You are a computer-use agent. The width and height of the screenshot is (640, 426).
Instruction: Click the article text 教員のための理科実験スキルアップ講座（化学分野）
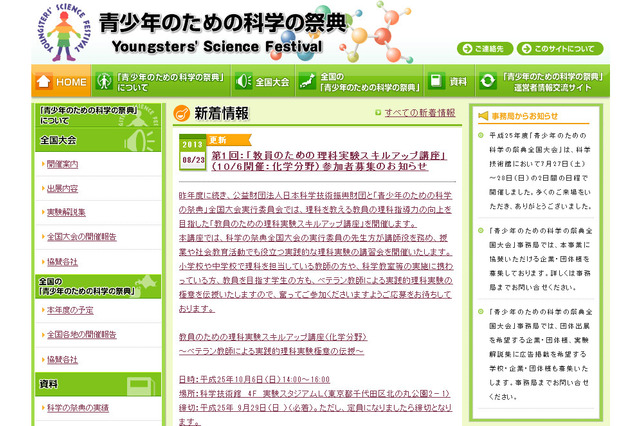(273, 337)
